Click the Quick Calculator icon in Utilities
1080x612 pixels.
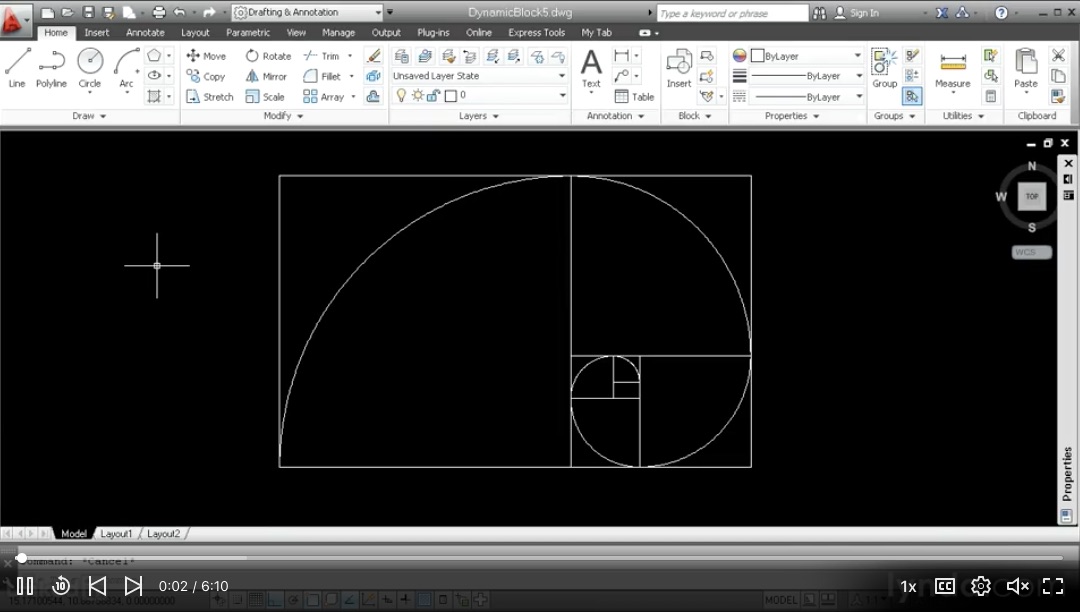coord(990,96)
